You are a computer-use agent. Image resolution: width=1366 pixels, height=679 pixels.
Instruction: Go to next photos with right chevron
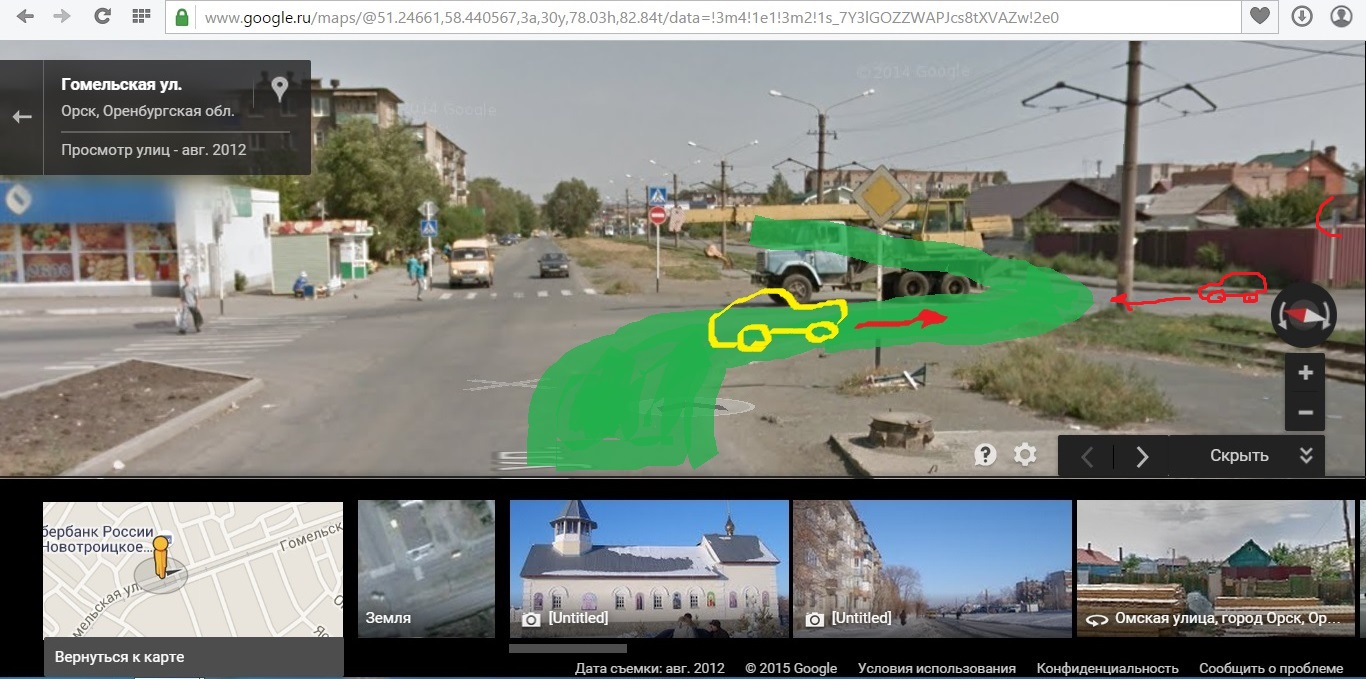(1142, 456)
